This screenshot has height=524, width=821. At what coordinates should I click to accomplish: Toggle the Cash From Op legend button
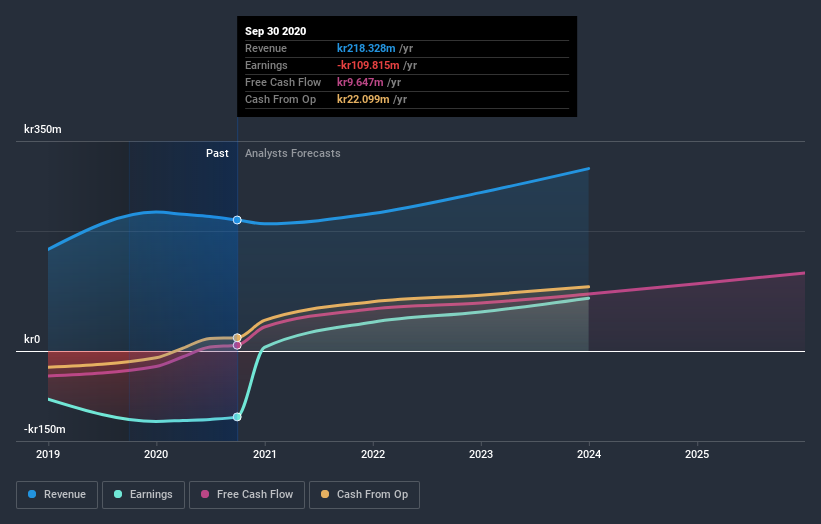[x=364, y=495]
